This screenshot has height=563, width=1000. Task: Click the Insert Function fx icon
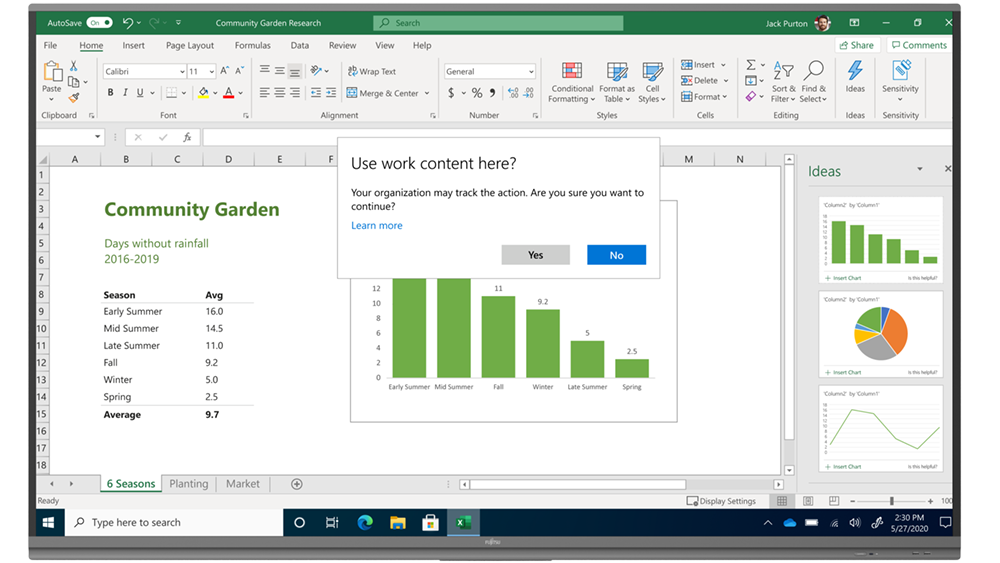tap(187, 137)
